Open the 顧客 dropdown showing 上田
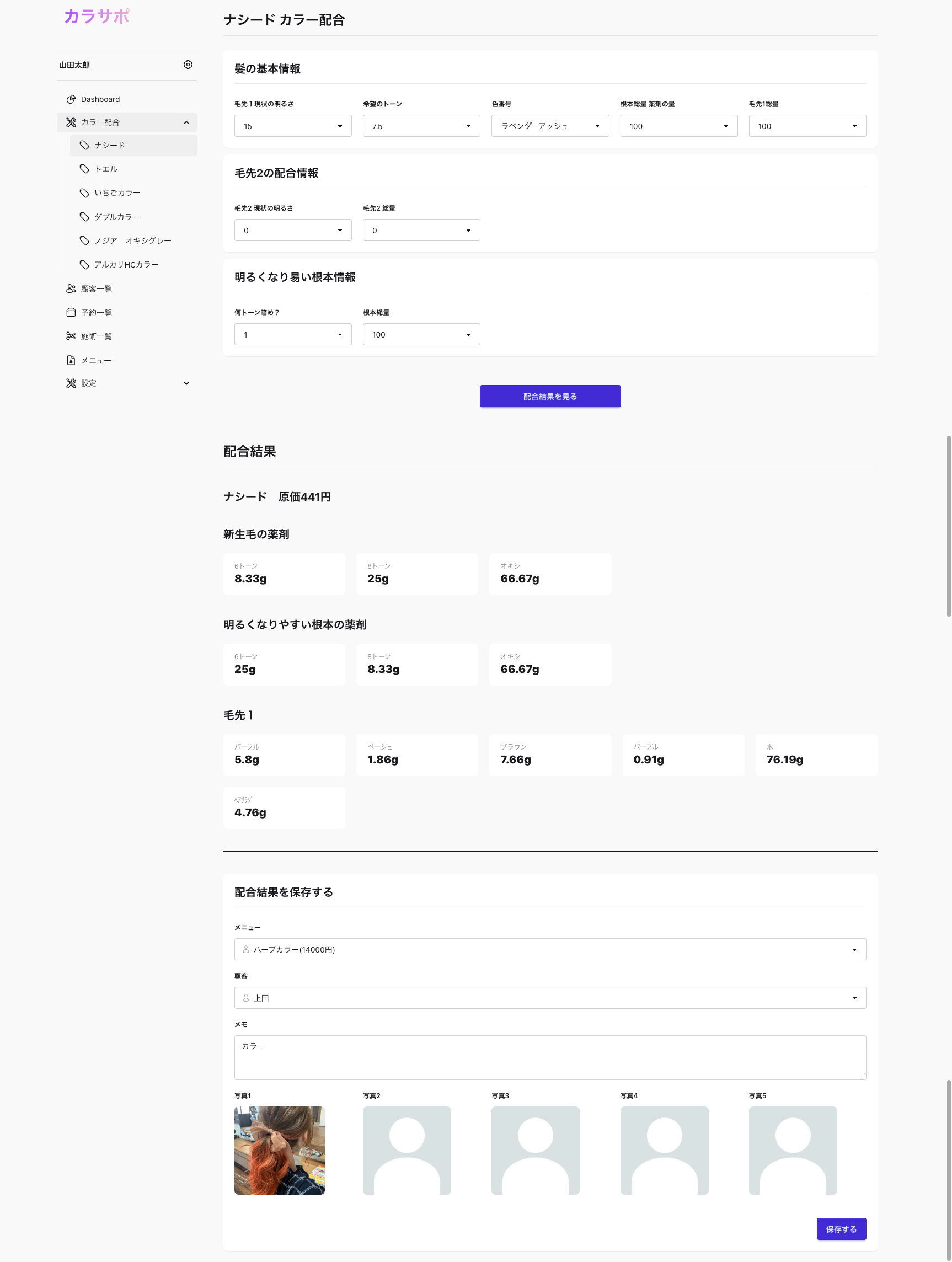Image resolution: width=952 pixels, height=1262 pixels. [550, 998]
